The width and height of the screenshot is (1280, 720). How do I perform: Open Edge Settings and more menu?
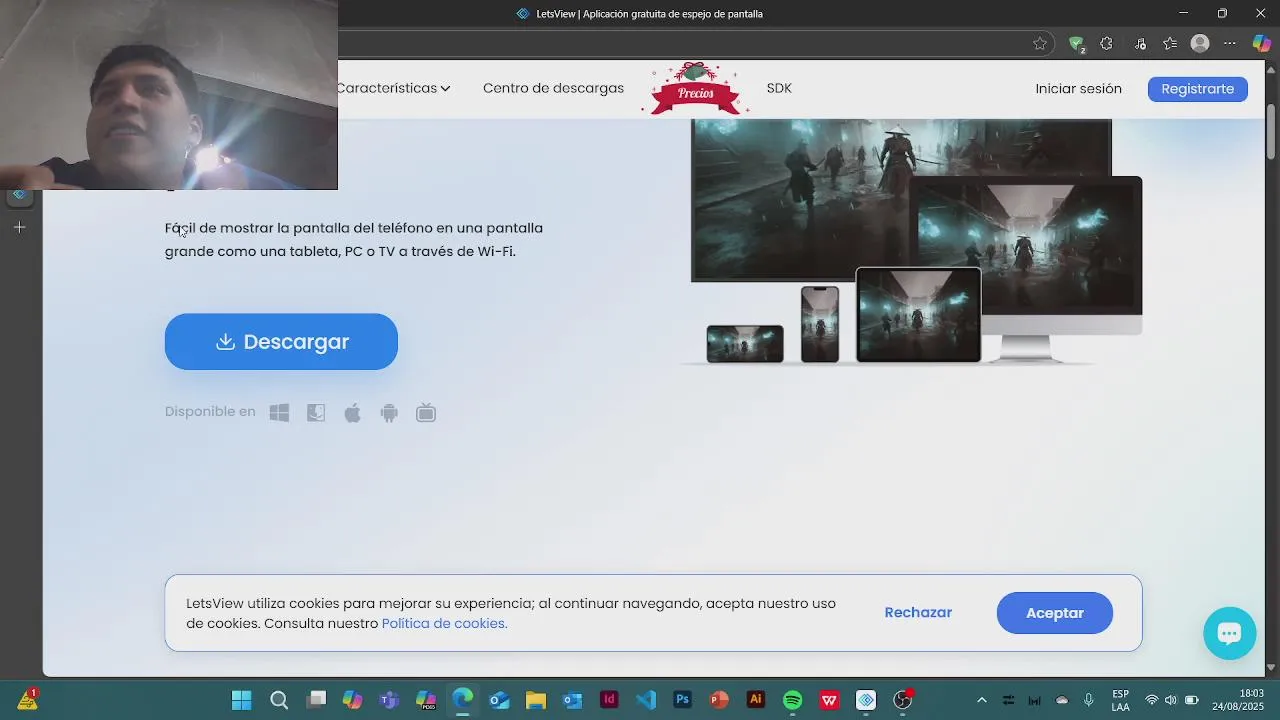point(1230,44)
